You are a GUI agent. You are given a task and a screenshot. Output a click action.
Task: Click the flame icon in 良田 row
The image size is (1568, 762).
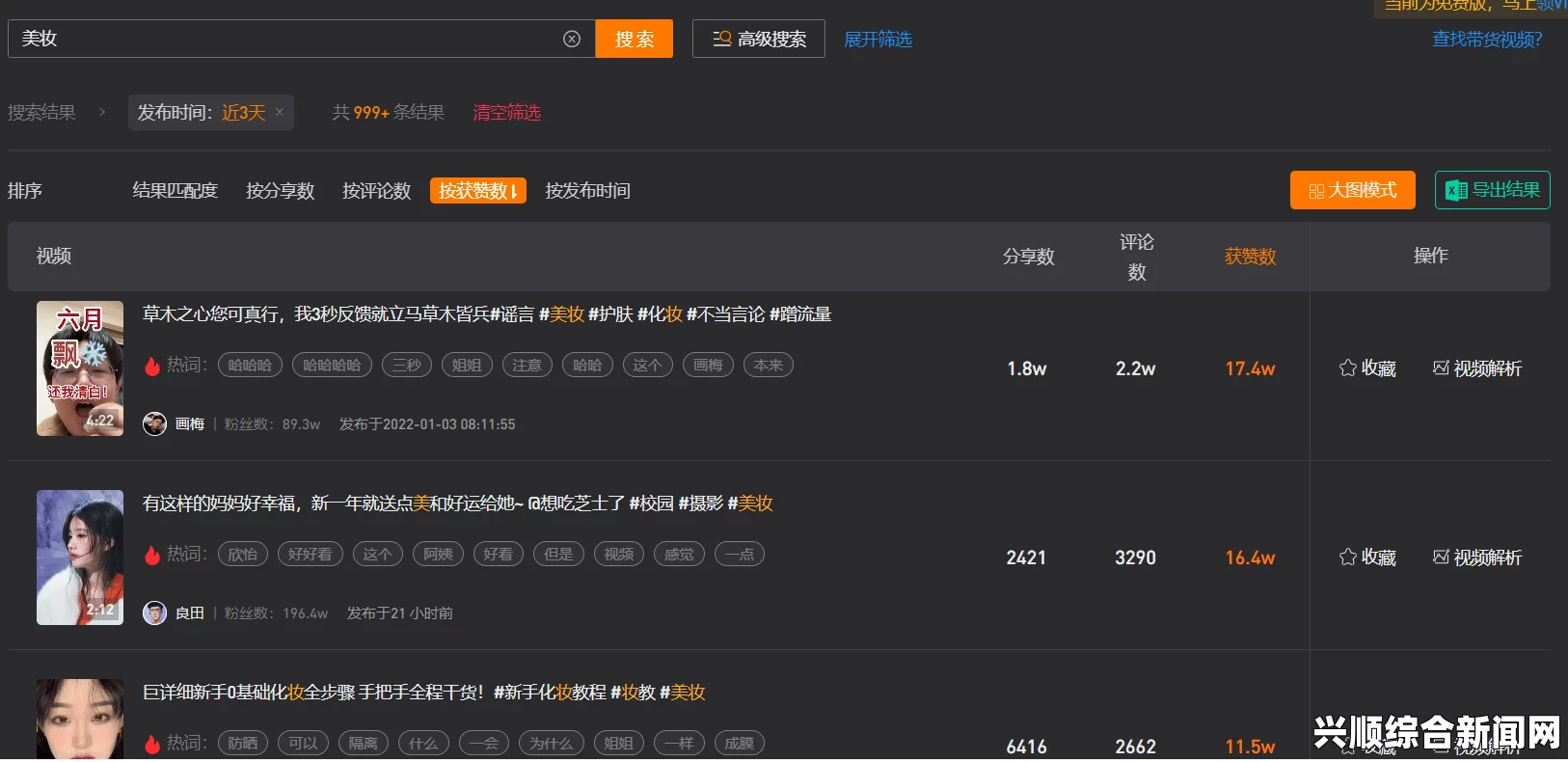(151, 555)
